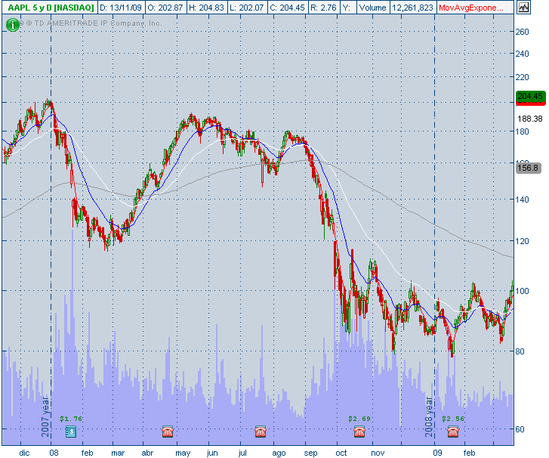
Task: Click the 2007 year vertical marker label
Action: click(46, 417)
